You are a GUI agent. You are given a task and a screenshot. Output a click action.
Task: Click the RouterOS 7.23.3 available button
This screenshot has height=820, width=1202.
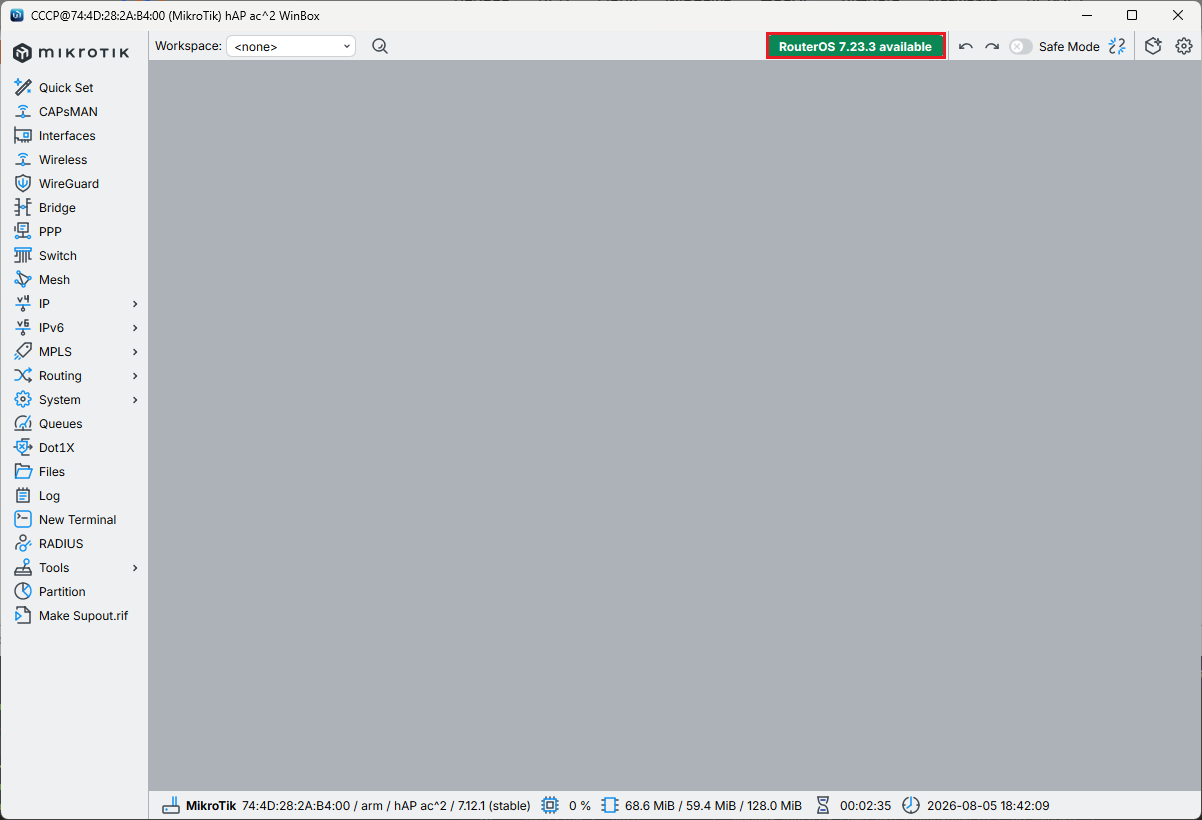coord(855,47)
